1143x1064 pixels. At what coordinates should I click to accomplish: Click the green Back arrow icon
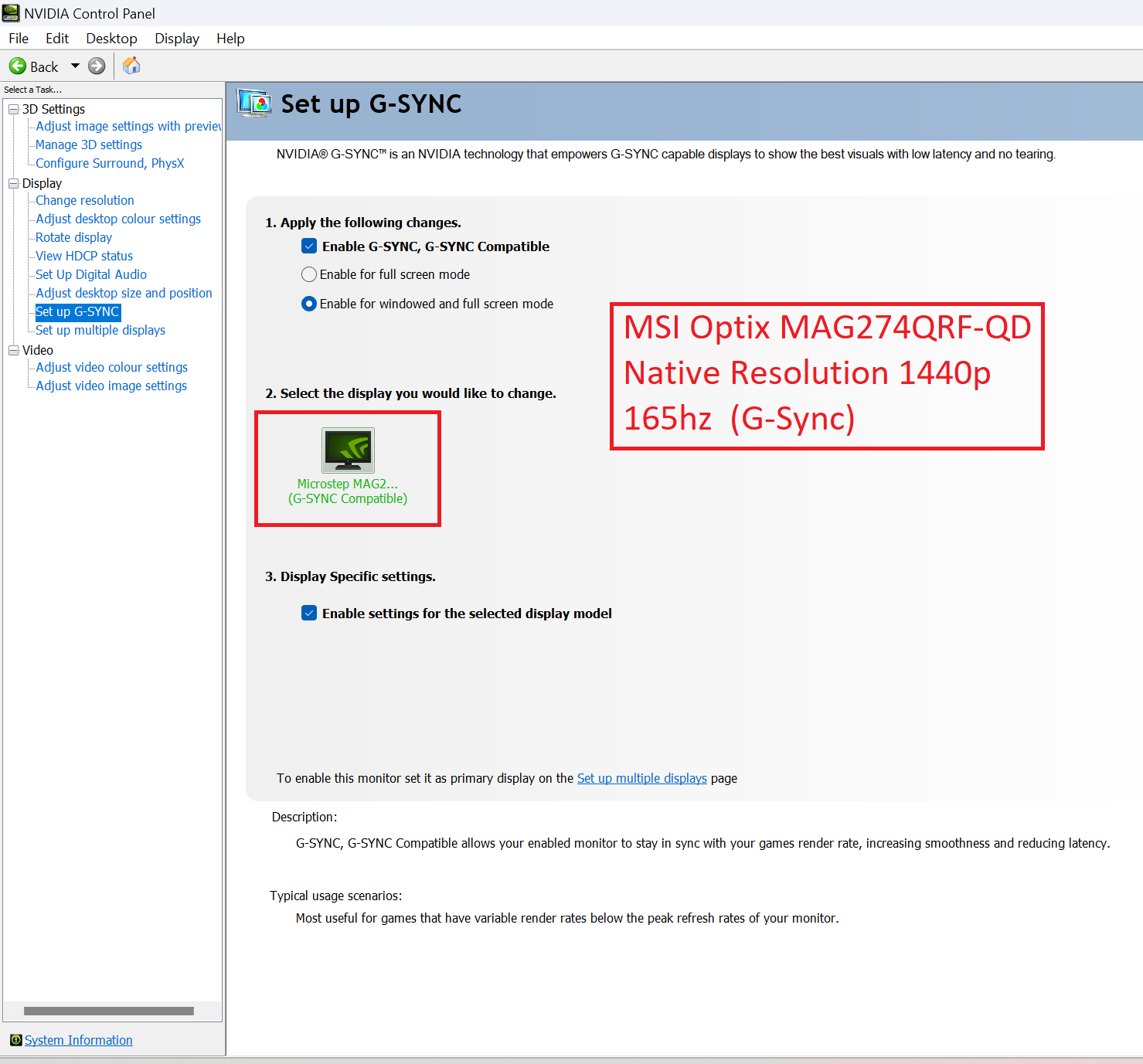17,66
